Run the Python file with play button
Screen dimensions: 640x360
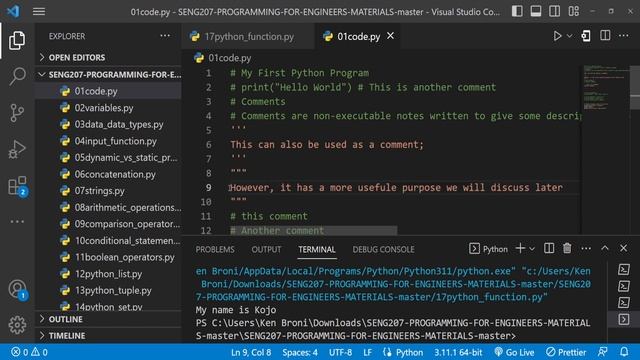coord(557,36)
